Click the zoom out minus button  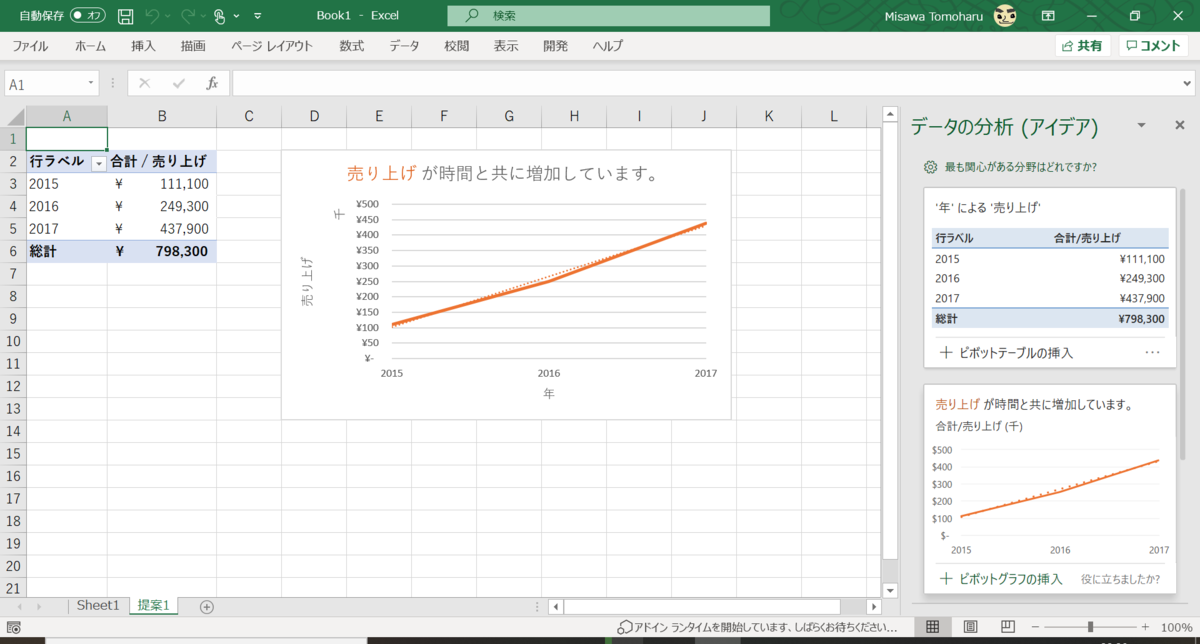click(1033, 626)
